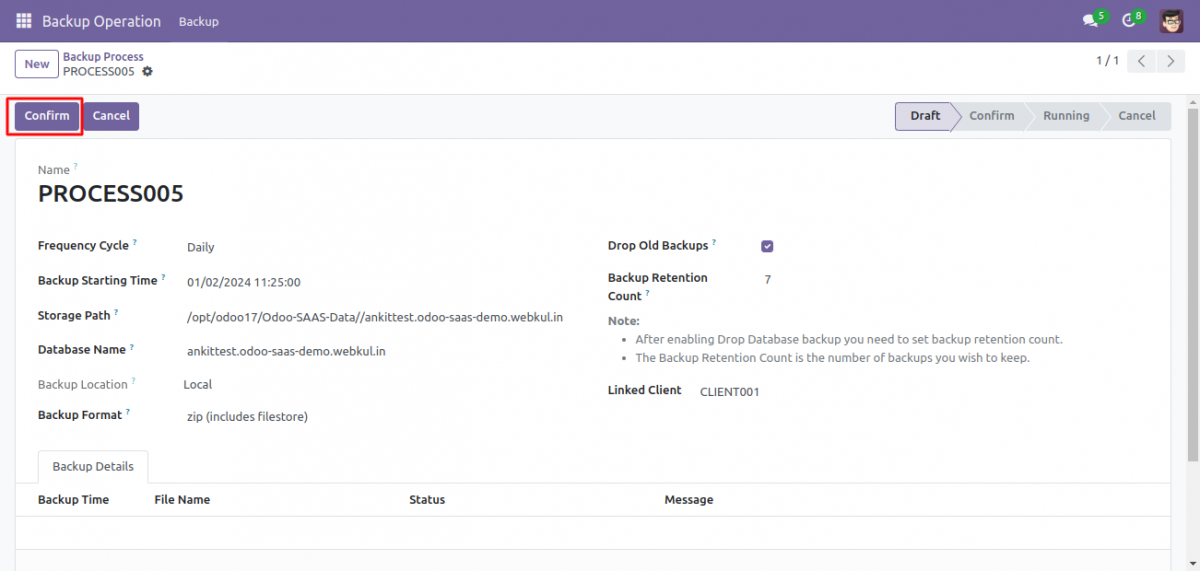Click the Drop Old Backups label

(x=658, y=246)
